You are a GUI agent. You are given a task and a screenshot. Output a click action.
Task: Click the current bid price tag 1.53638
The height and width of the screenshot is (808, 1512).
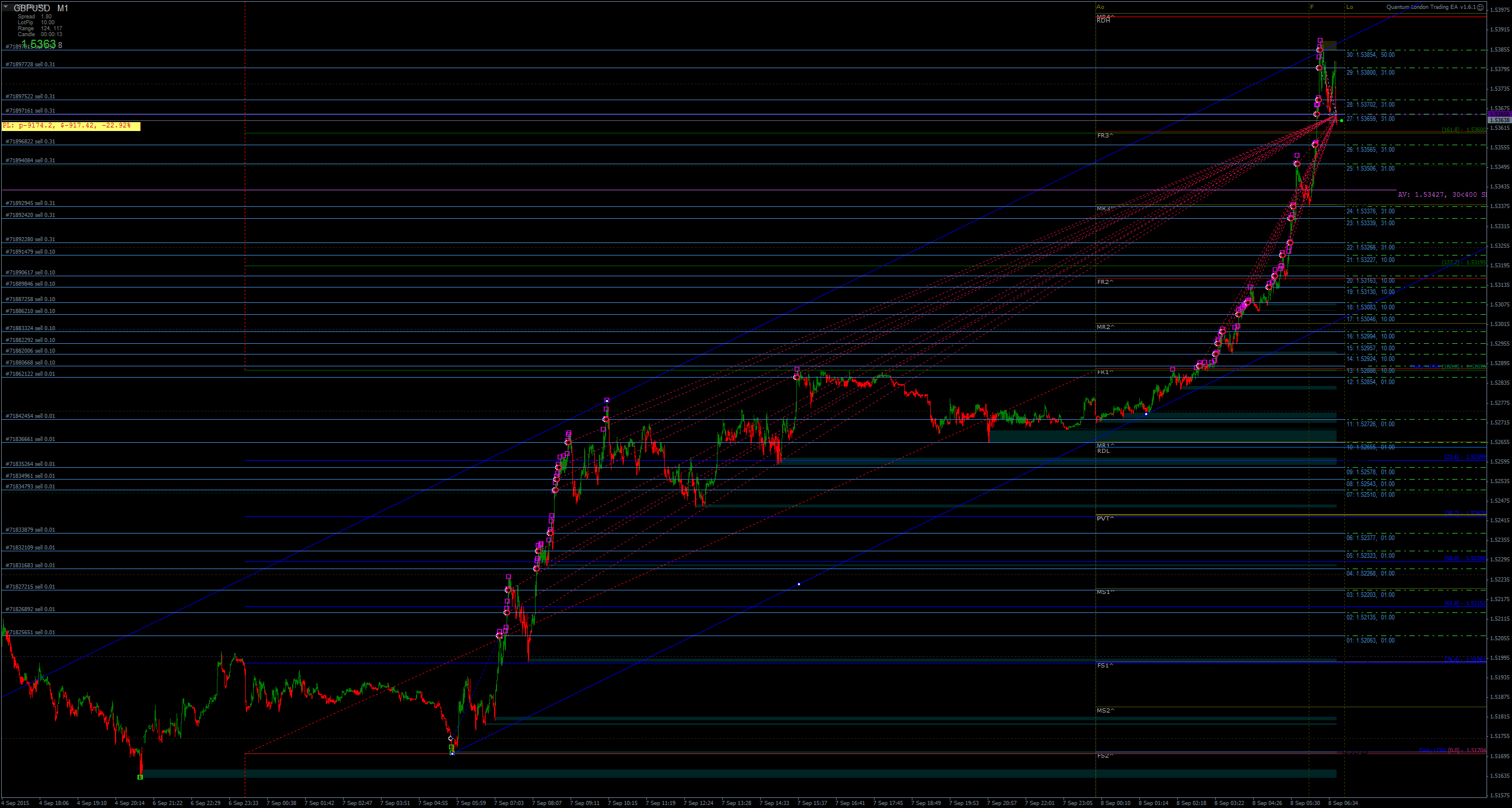1499,120
